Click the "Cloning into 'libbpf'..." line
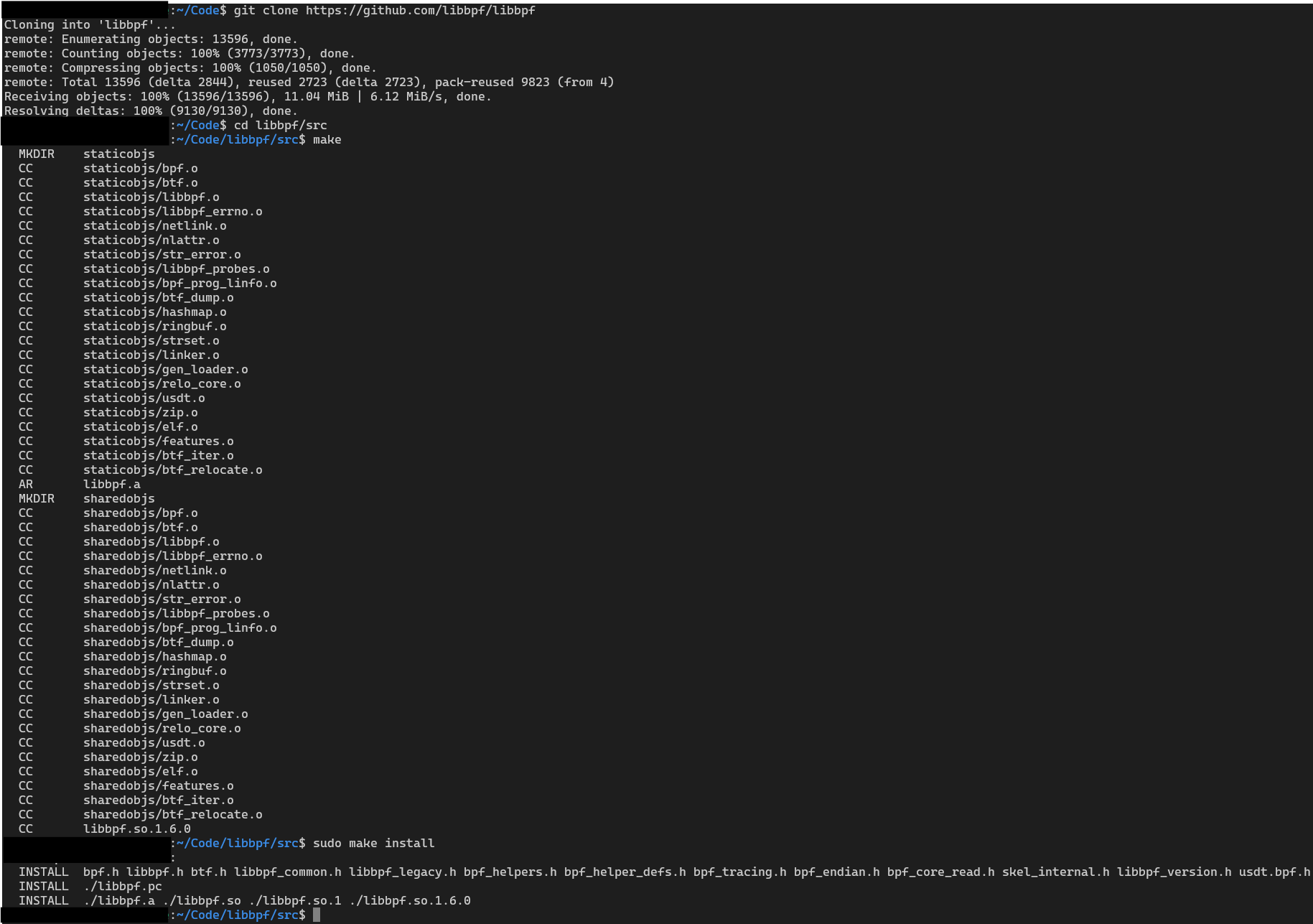Viewport: 1313px width, 924px height. click(x=90, y=25)
